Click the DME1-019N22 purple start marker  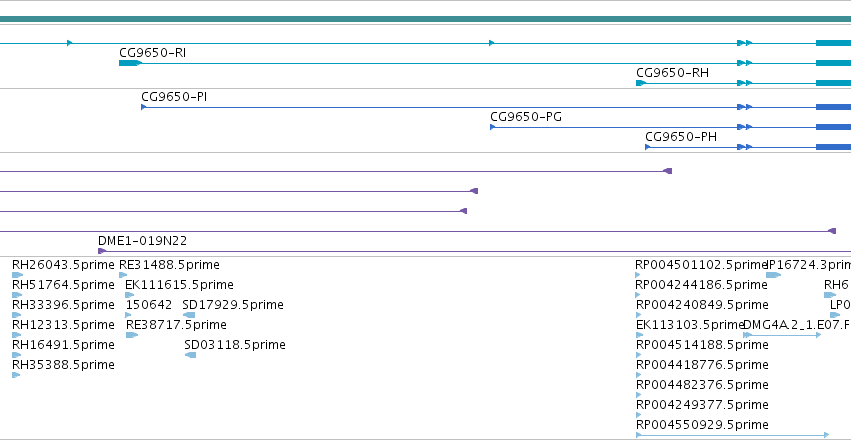(x=101, y=251)
